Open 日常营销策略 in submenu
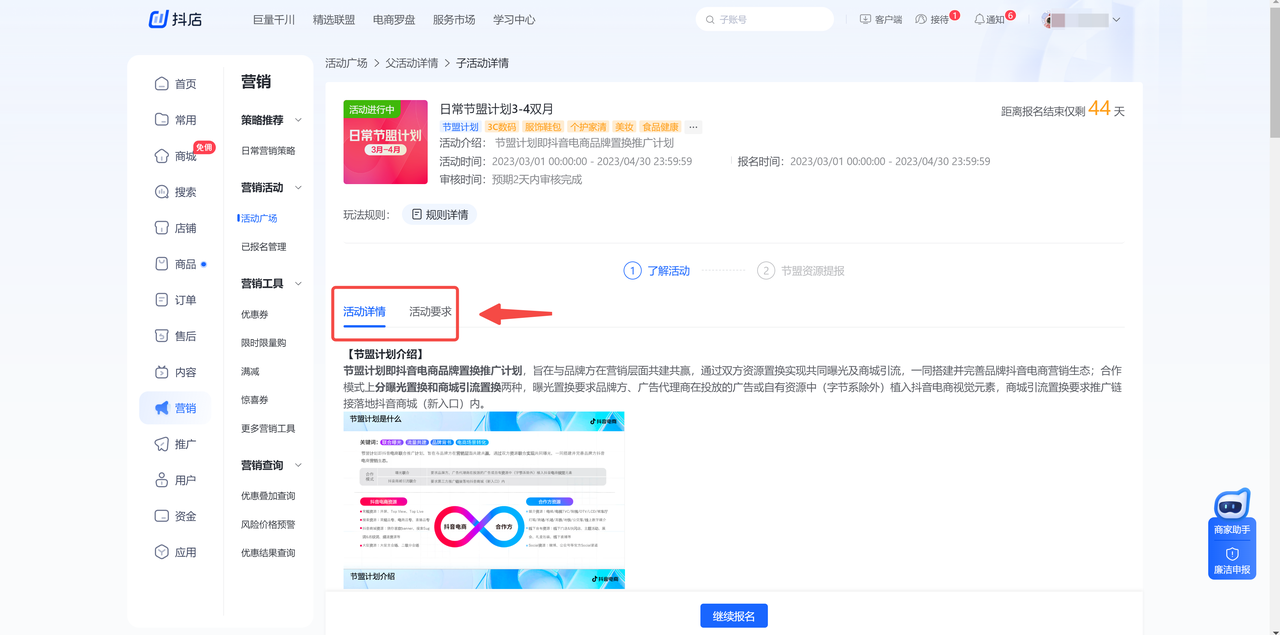Screen dimensions: 1280x635 268,151
